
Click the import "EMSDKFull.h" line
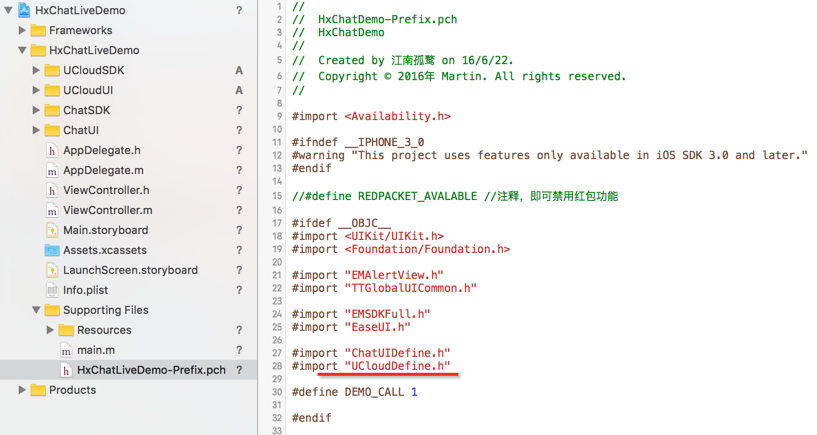pyautogui.click(x=361, y=314)
